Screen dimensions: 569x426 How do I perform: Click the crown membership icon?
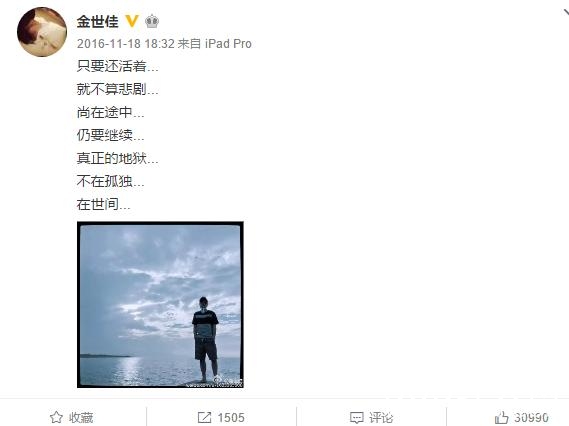152,21
